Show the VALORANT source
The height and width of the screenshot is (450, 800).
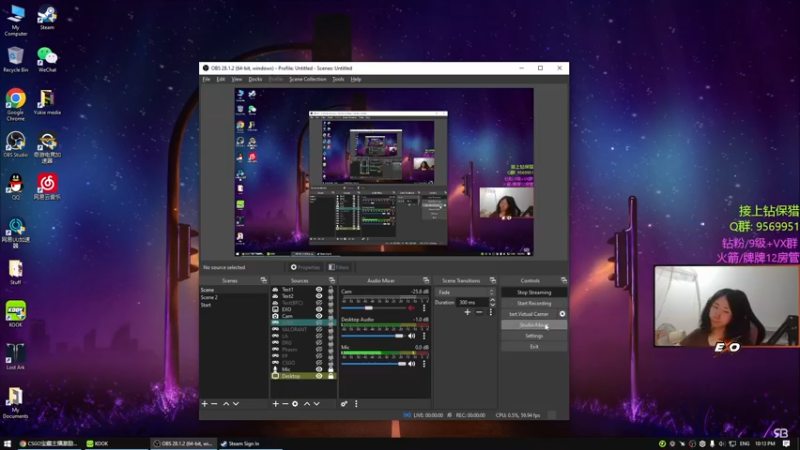(319, 329)
